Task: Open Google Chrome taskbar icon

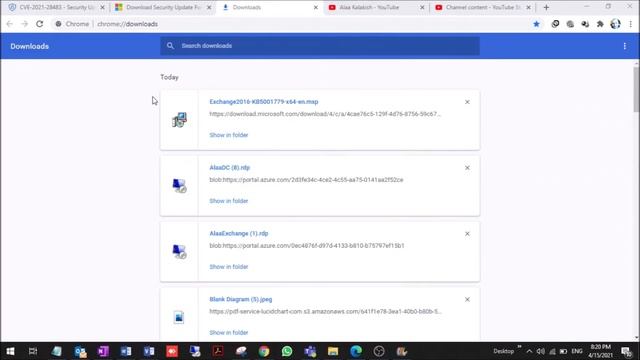Action: pyautogui.click(x=264, y=351)
